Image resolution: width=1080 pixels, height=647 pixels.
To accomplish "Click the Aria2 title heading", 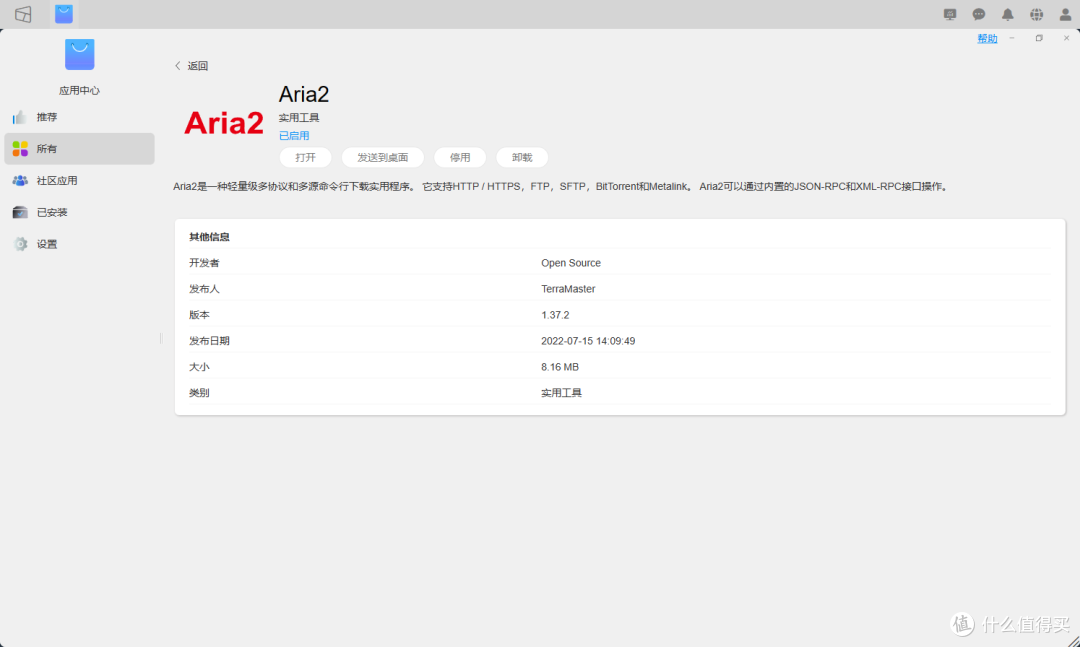I will pos(304,94).
